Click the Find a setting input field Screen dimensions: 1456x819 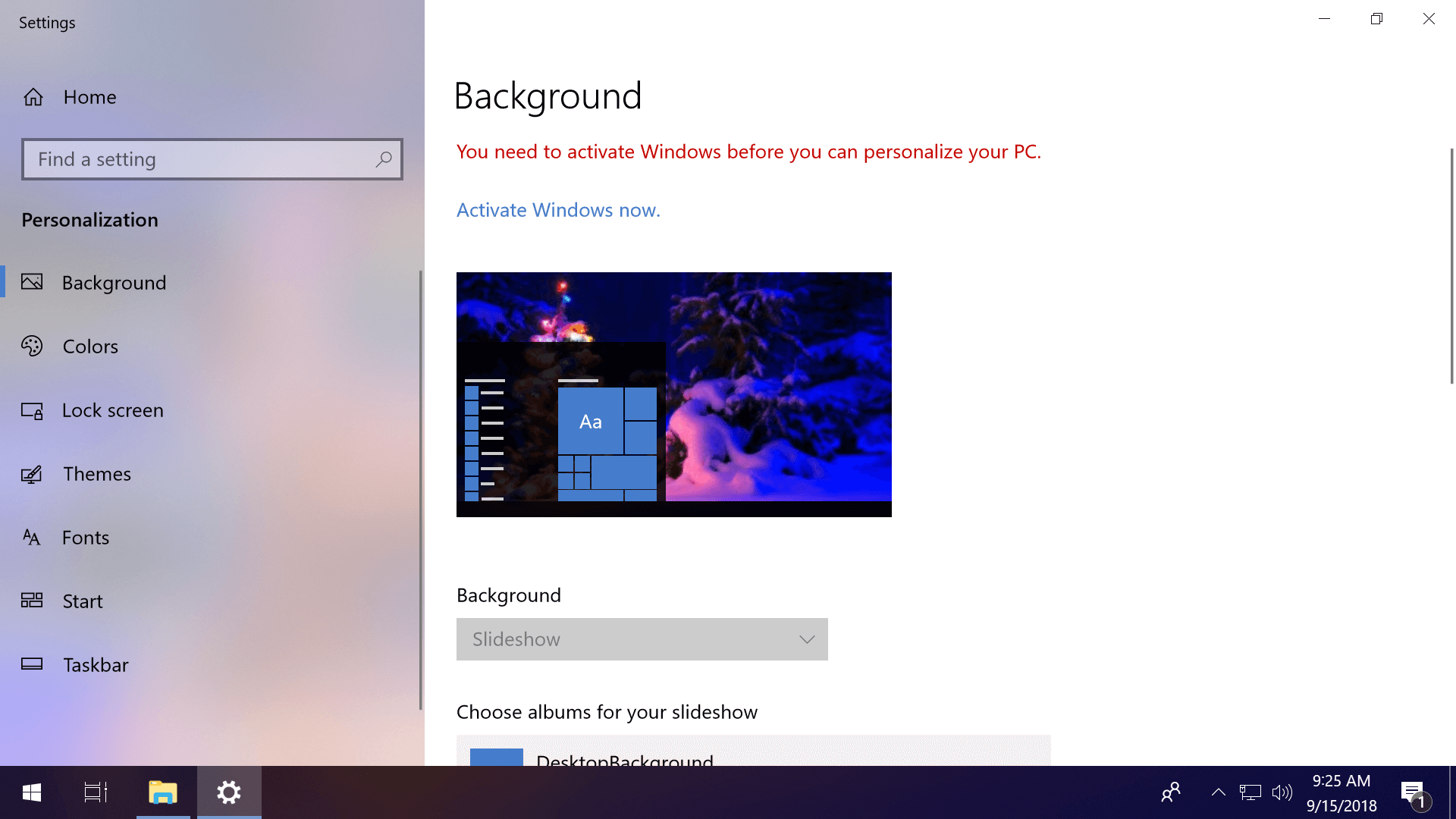pos(211,159)
